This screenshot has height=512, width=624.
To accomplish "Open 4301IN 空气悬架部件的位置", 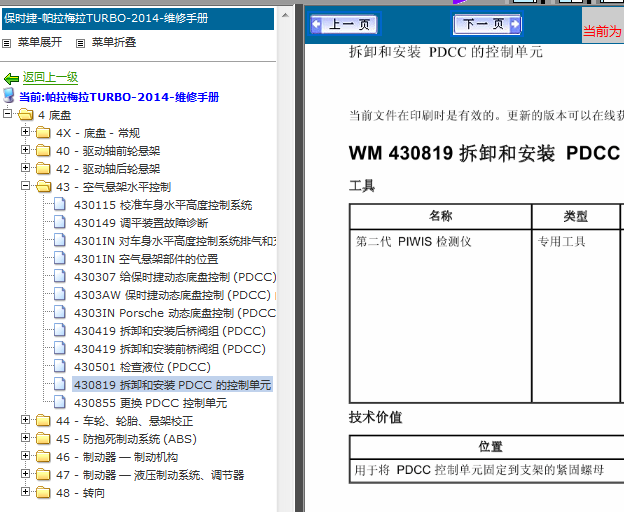I will pos(146,259).
